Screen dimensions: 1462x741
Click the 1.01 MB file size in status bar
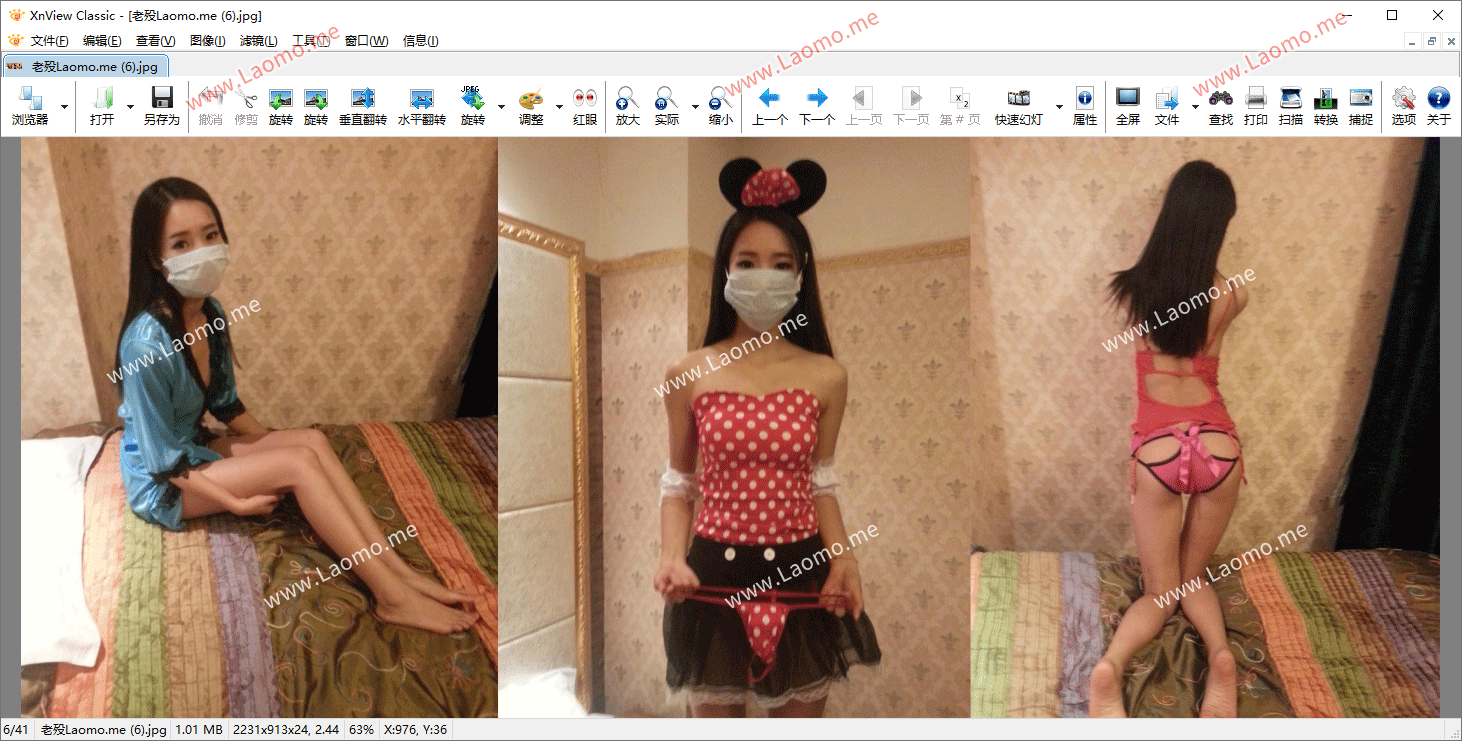(x=199, y=730)
